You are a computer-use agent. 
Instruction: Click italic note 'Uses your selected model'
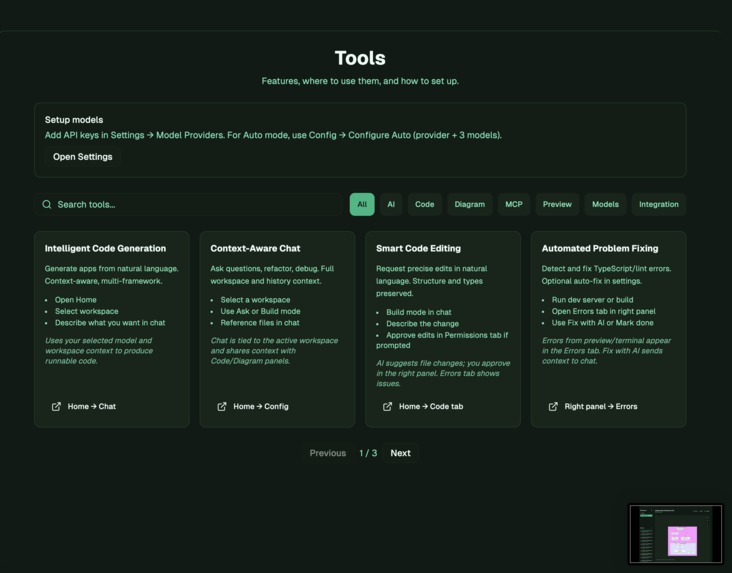(99, 351)
